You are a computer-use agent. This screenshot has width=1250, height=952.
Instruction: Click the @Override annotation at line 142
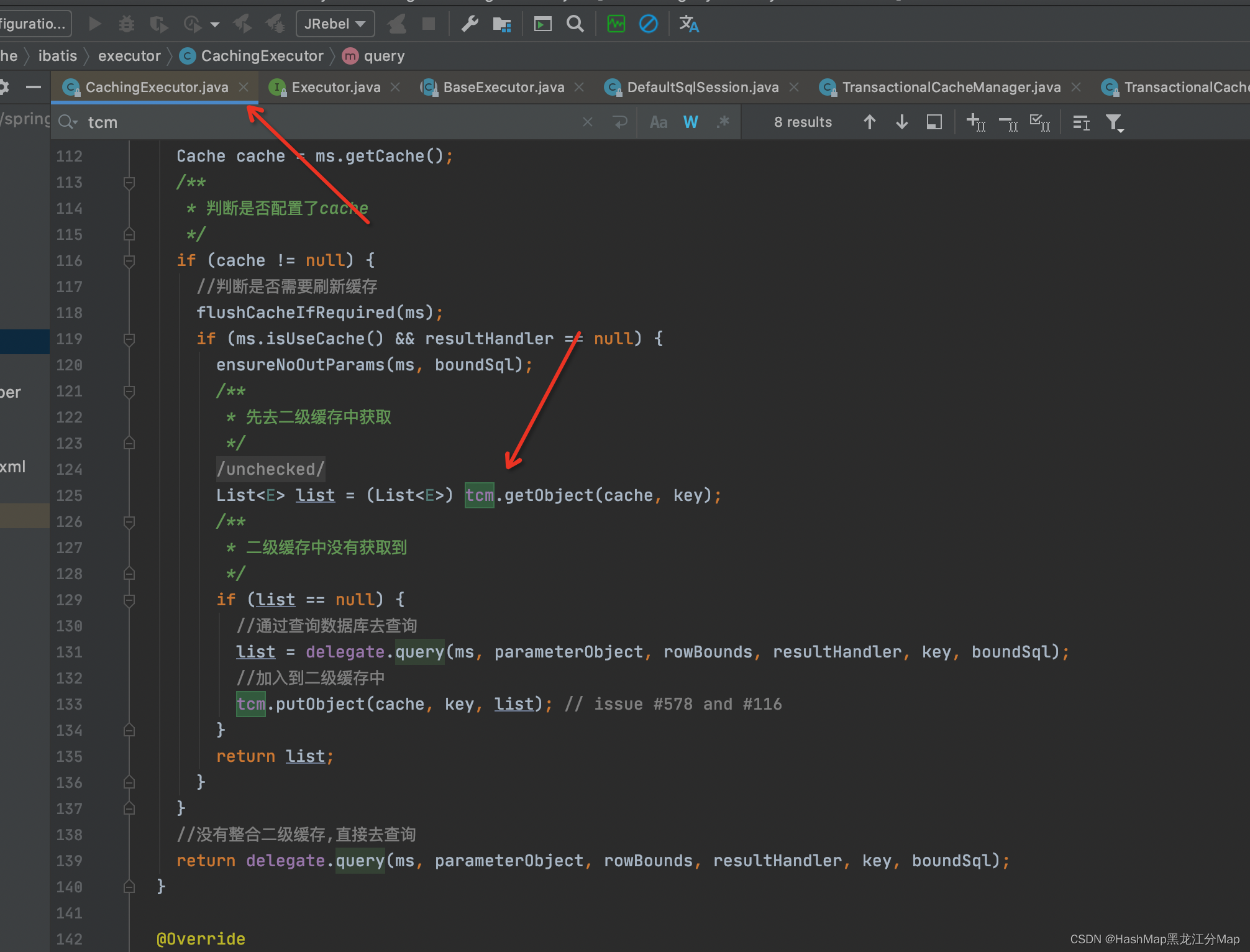pos(201,939)
